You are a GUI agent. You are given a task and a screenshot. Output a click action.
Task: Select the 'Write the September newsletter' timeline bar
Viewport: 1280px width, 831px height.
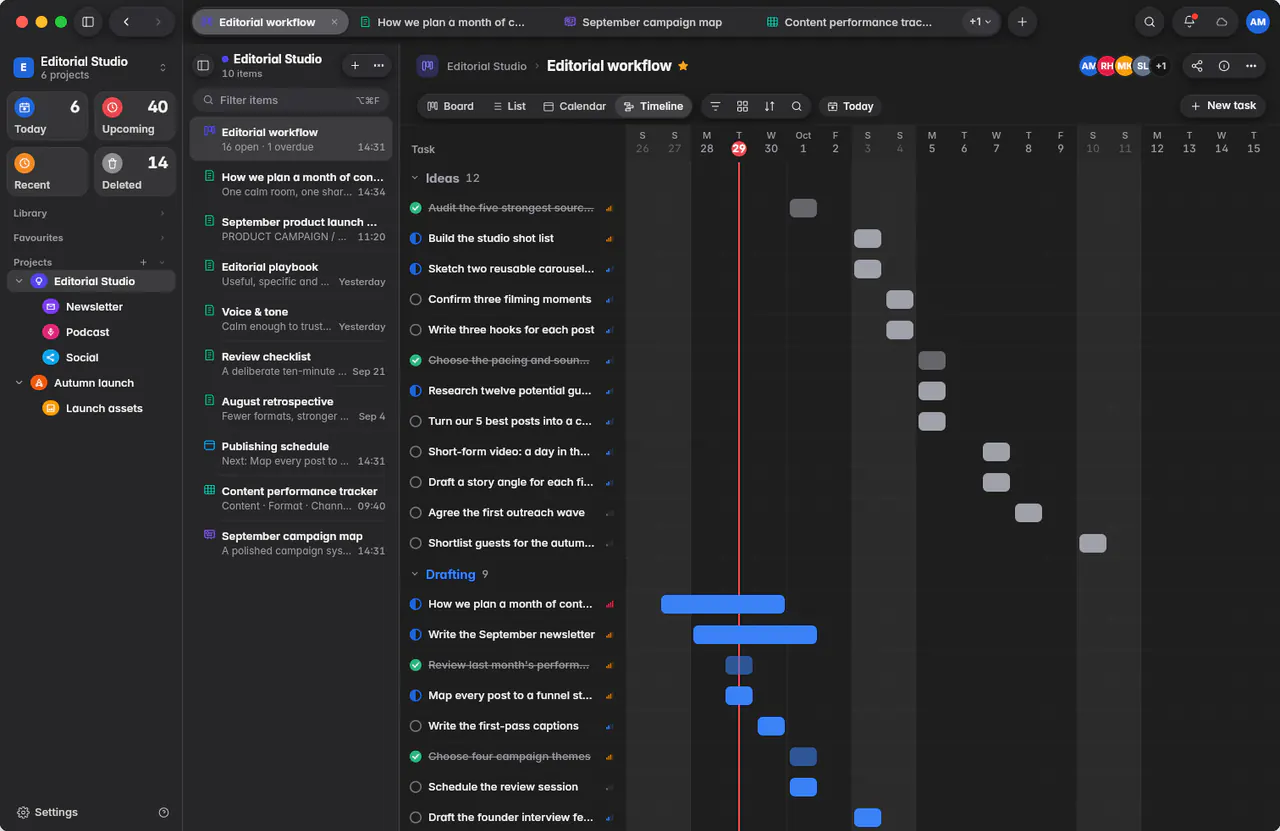(755, 635)
